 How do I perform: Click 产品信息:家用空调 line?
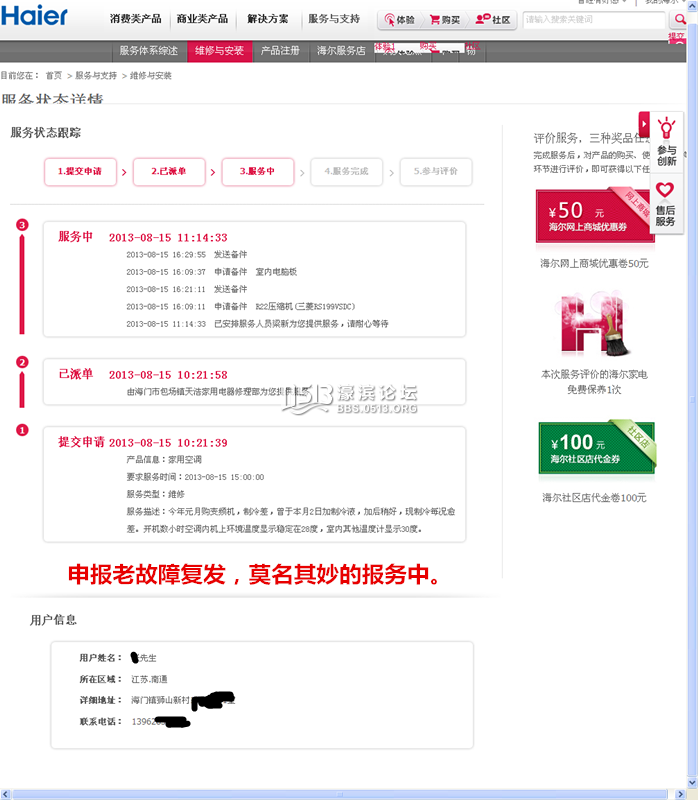tap(164, 460)
